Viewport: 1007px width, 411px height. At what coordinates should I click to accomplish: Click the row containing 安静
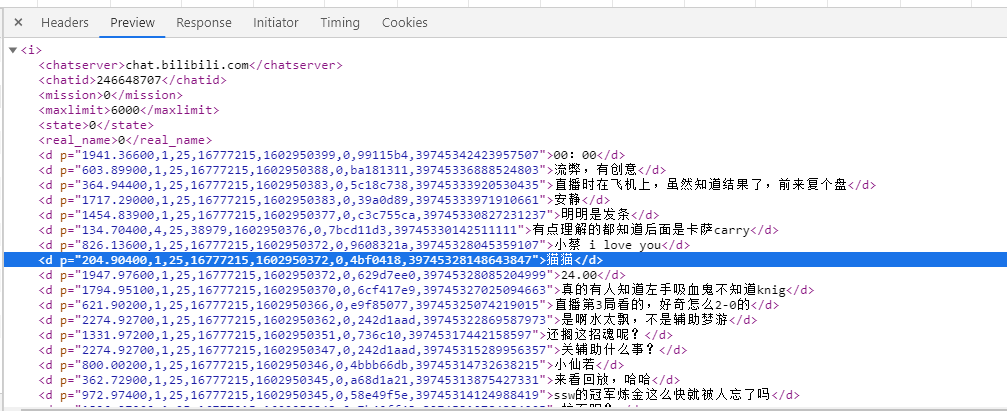322,200
